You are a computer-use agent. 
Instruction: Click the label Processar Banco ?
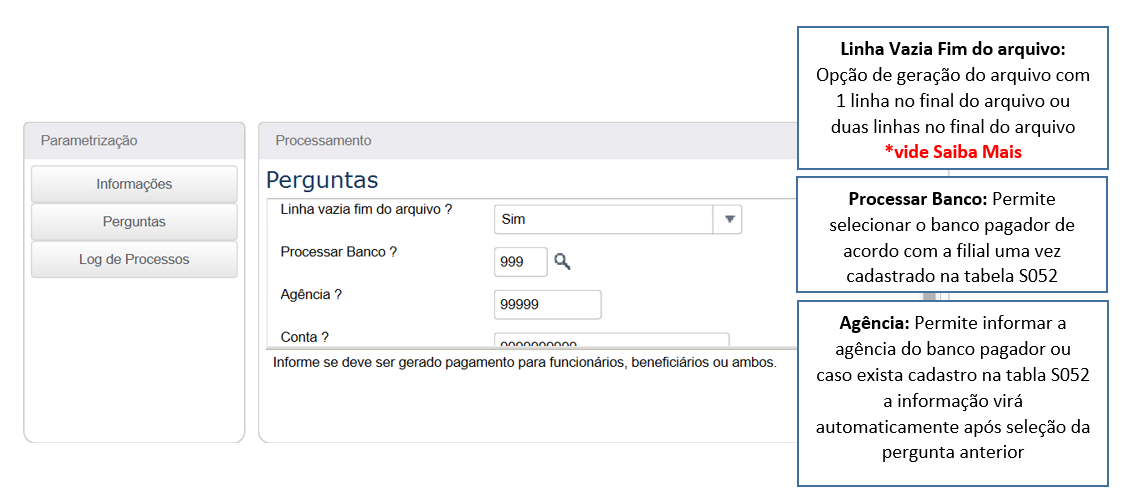coord(339,252)
